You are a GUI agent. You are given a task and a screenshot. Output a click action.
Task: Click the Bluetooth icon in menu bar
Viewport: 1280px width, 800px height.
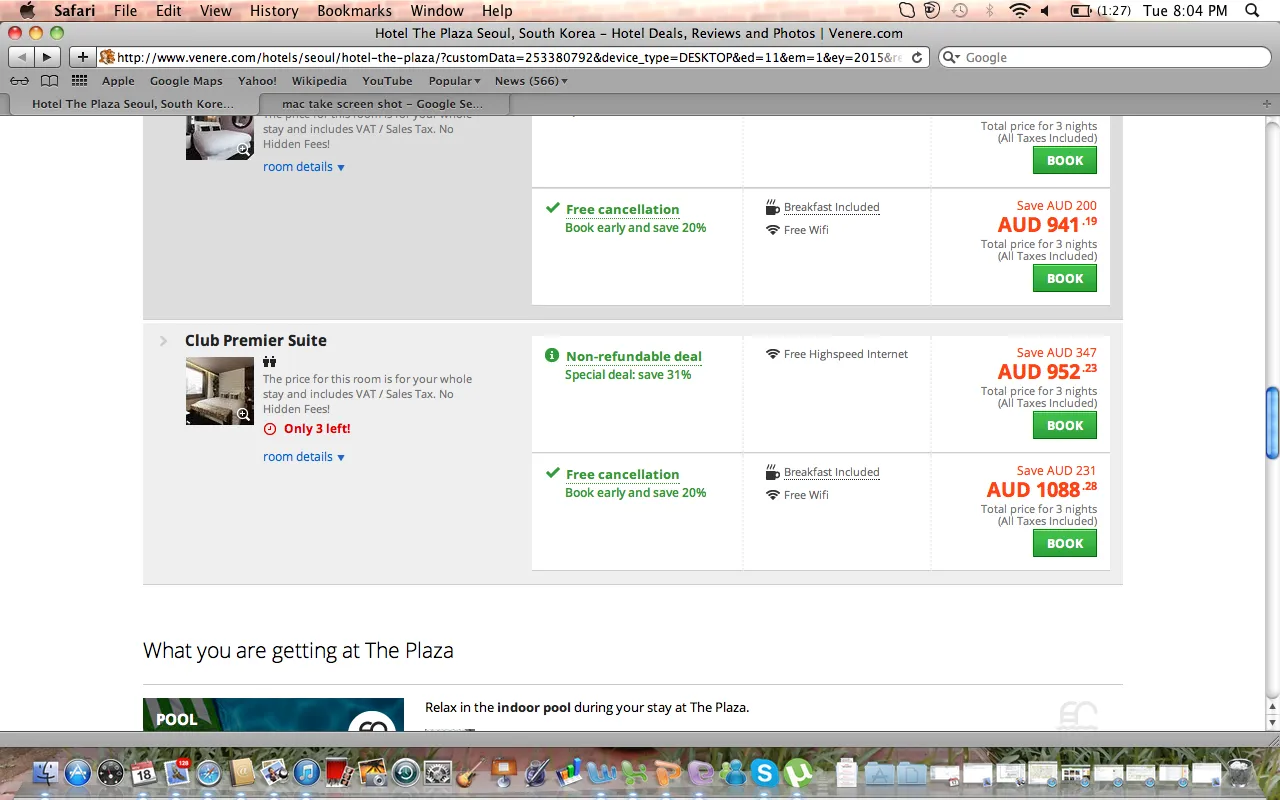click(990, 11)
